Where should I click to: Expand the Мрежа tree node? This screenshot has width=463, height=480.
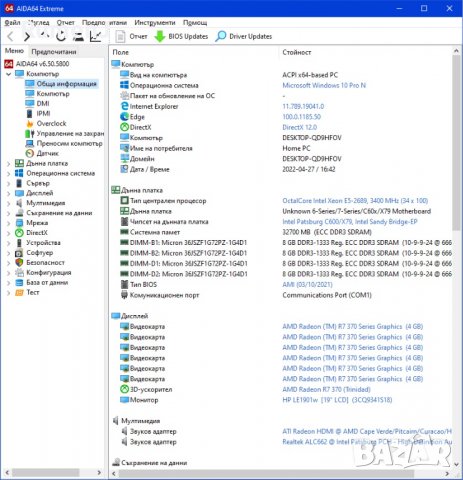[x=9, y=223]
